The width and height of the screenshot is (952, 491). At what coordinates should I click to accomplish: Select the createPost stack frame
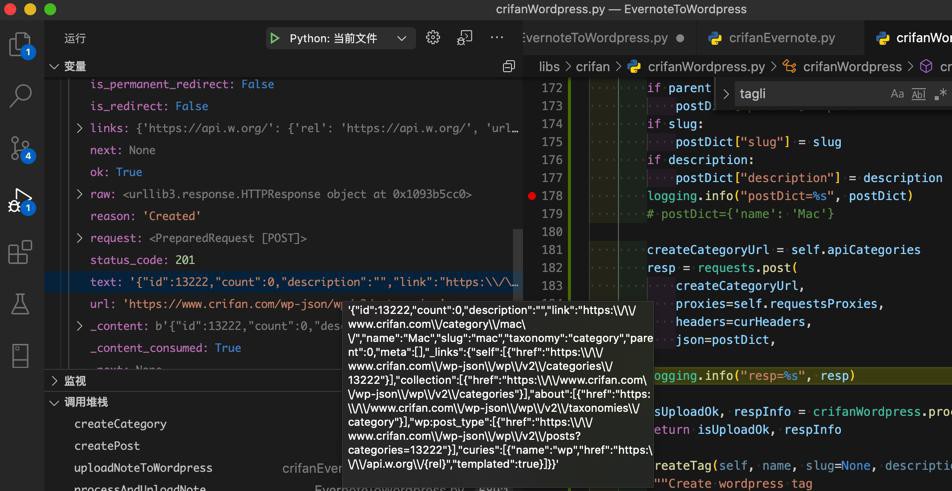tap(107, 445)
